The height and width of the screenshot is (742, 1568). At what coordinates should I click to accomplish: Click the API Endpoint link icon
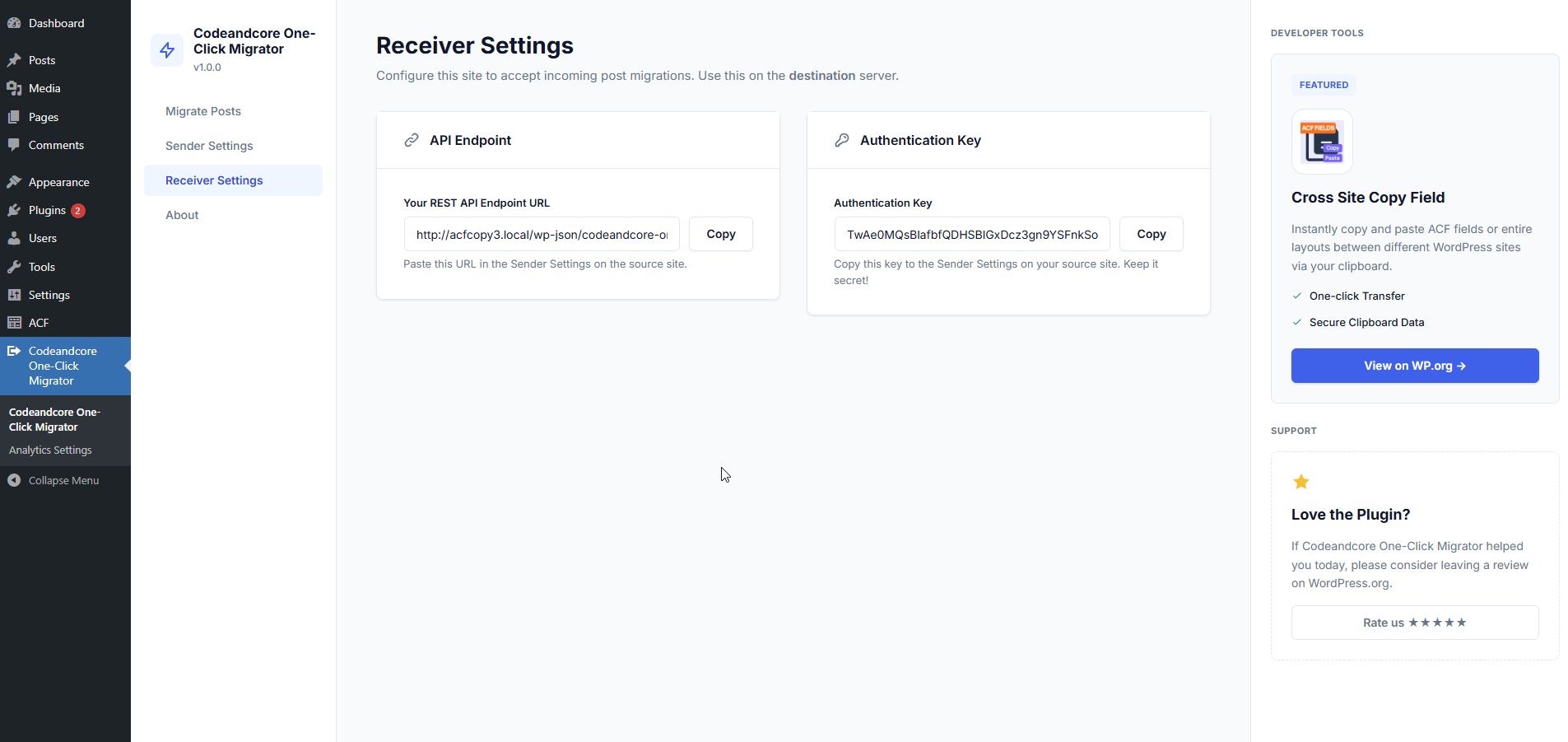point(412,140)
